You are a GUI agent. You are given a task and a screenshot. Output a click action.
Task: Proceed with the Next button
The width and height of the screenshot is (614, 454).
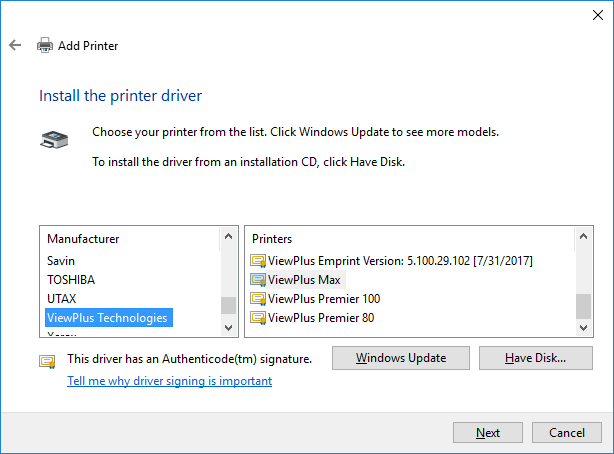488,432
